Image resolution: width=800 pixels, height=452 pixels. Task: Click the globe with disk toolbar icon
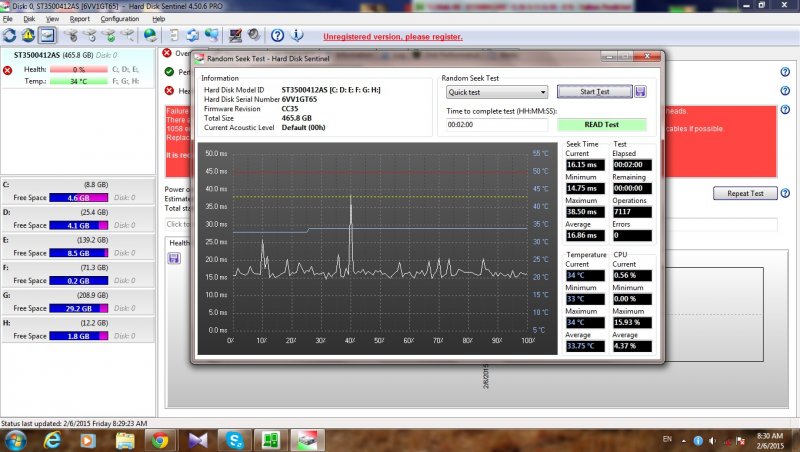[x=151, y=35]
